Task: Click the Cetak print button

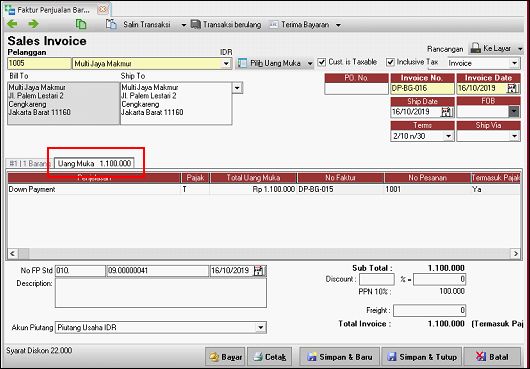Action: (270, 357)
